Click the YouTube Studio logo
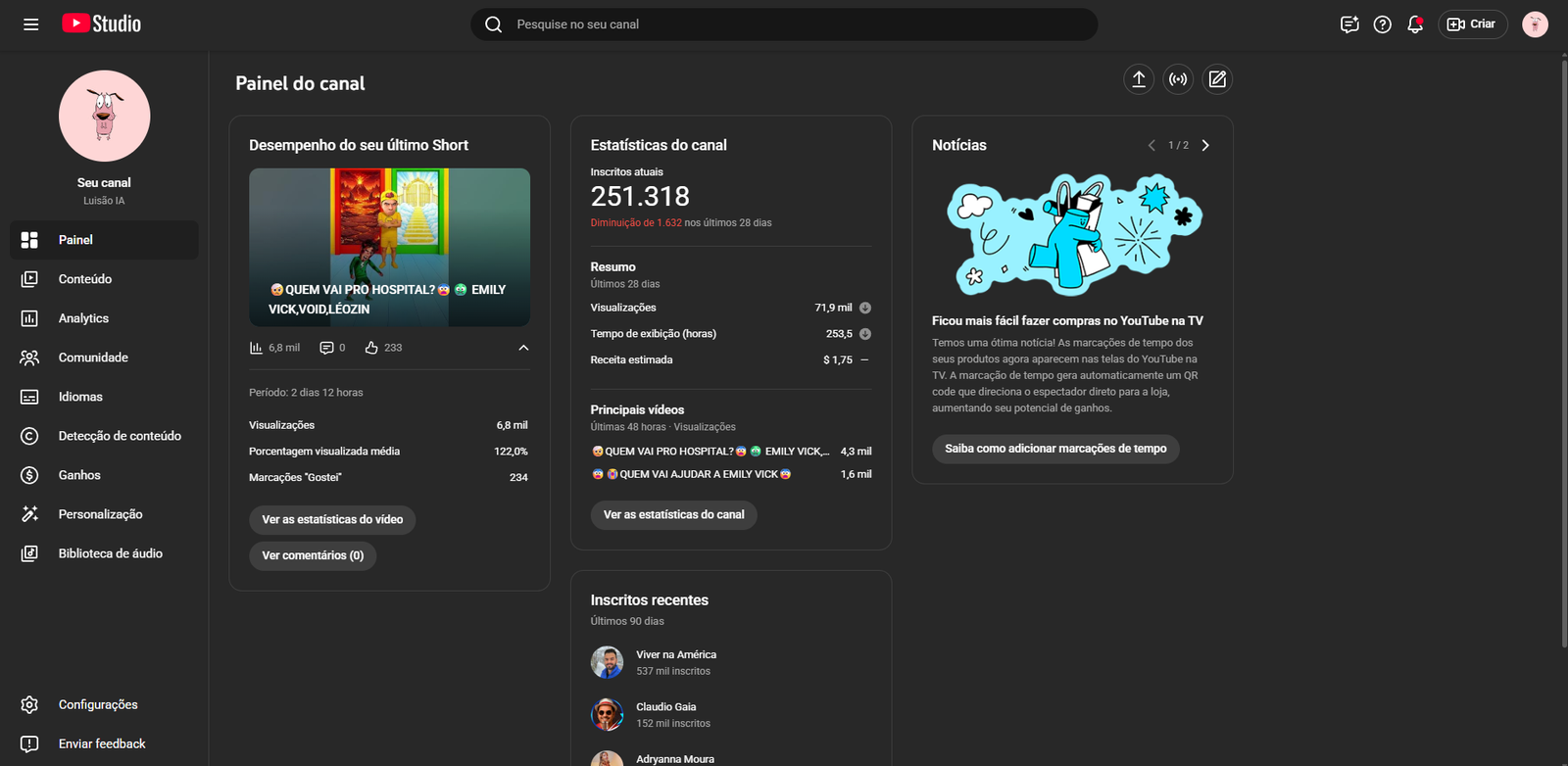The image size is (1568, 766). point(102,24)
